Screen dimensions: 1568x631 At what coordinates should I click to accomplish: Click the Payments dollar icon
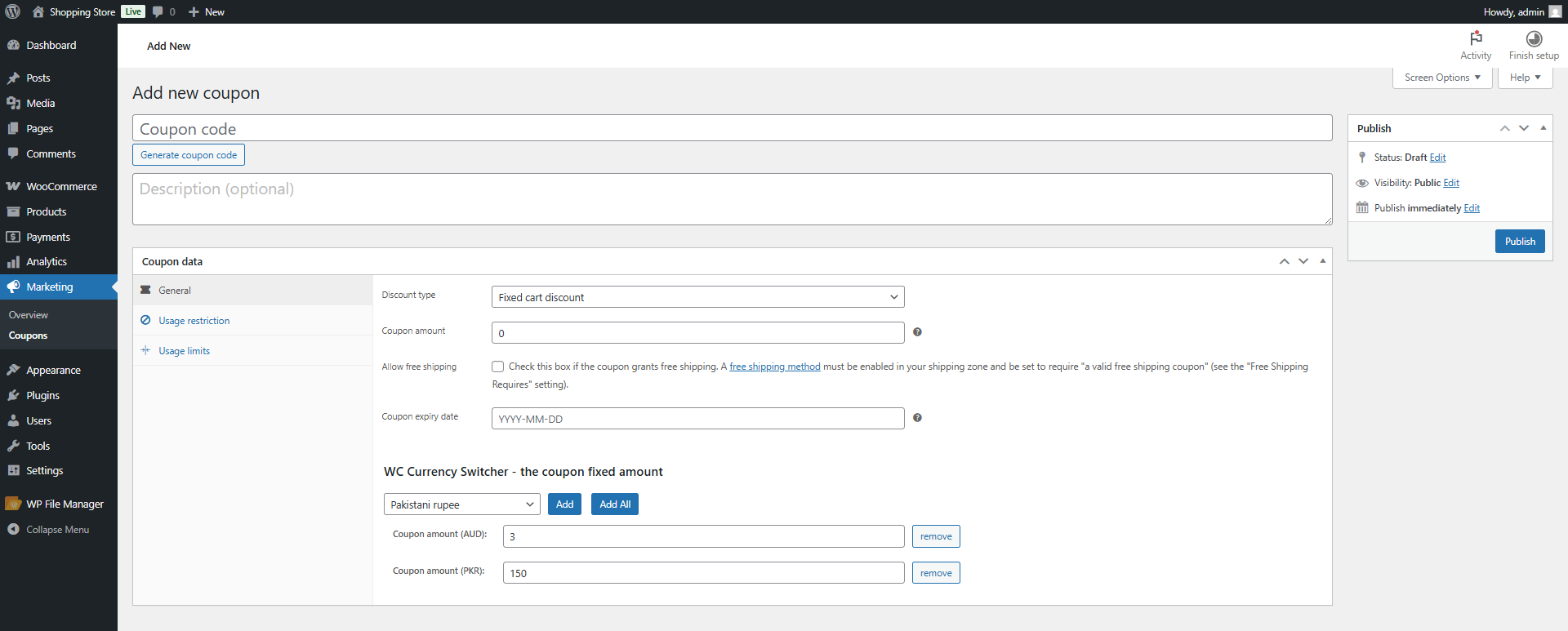[x=13, y=237]
